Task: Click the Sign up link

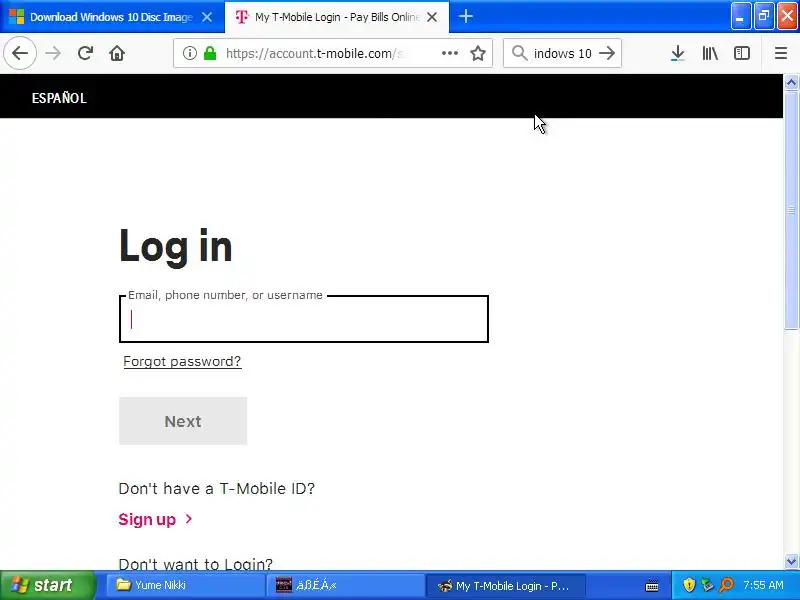Action: (x=147, y=519)
